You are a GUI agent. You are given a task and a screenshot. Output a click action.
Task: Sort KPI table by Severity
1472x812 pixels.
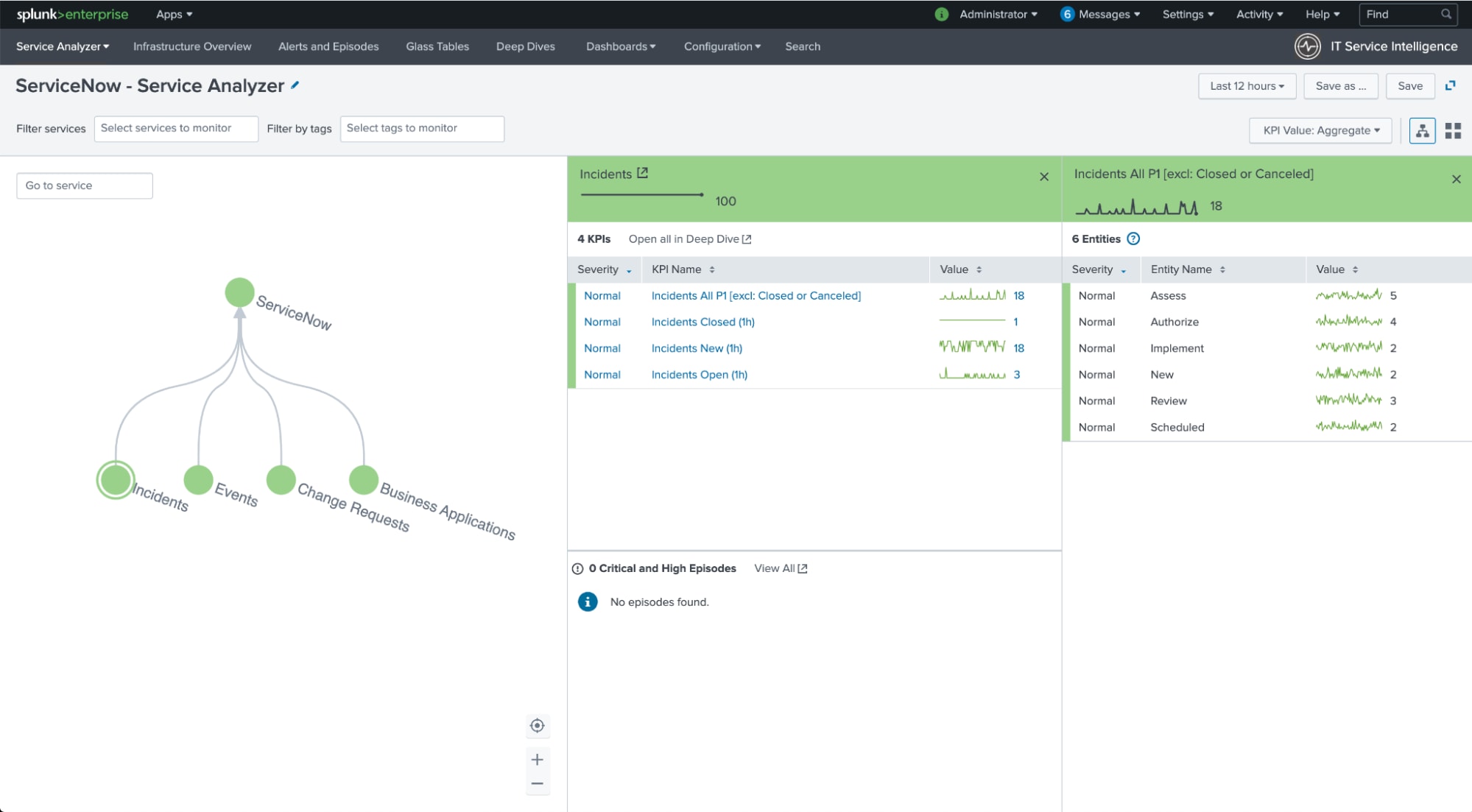(604, 269)
